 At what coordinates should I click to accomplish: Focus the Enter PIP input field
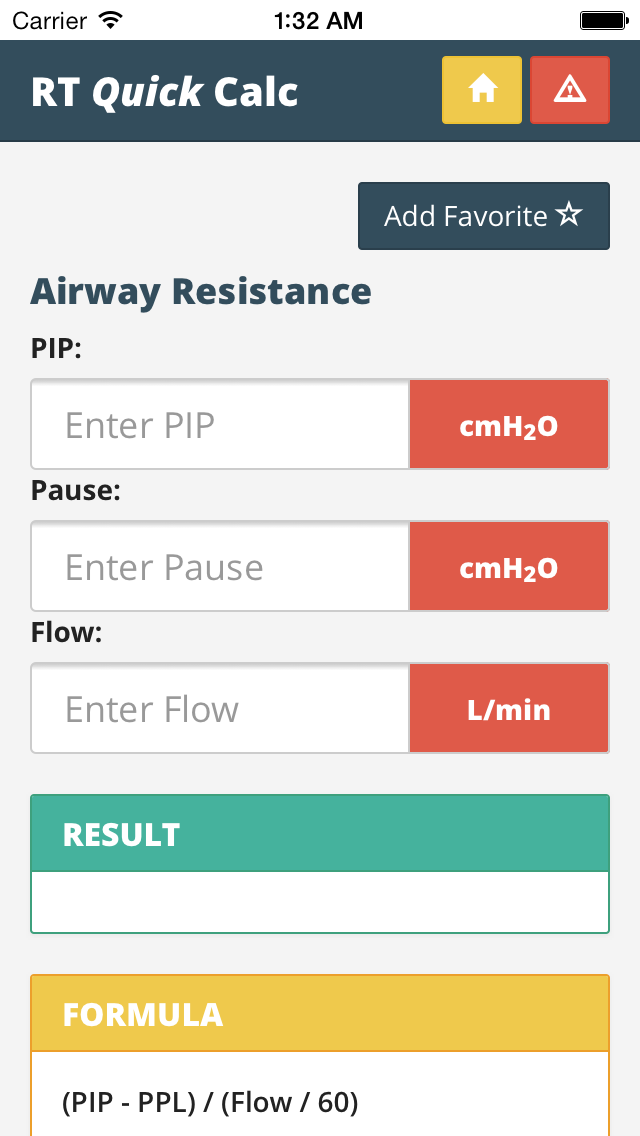tap(220, 425)
